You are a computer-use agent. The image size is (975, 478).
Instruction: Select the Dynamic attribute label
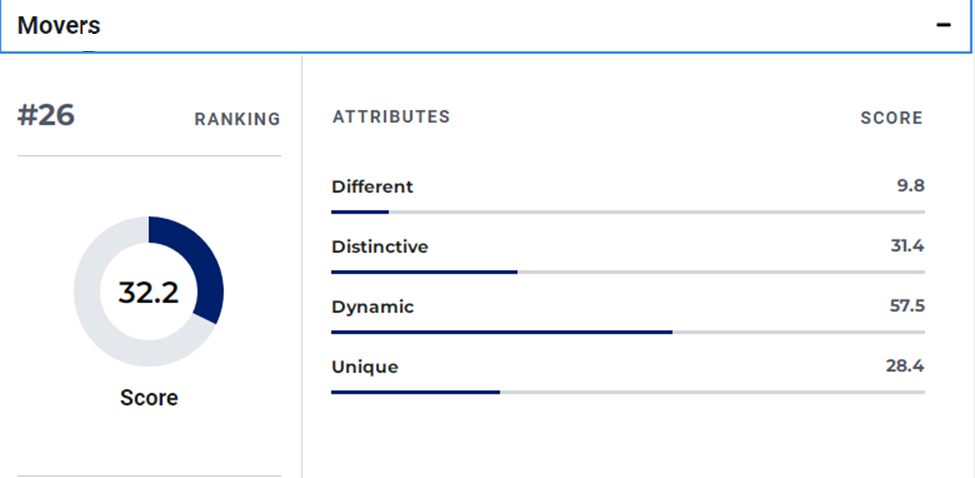coord(372,306)
